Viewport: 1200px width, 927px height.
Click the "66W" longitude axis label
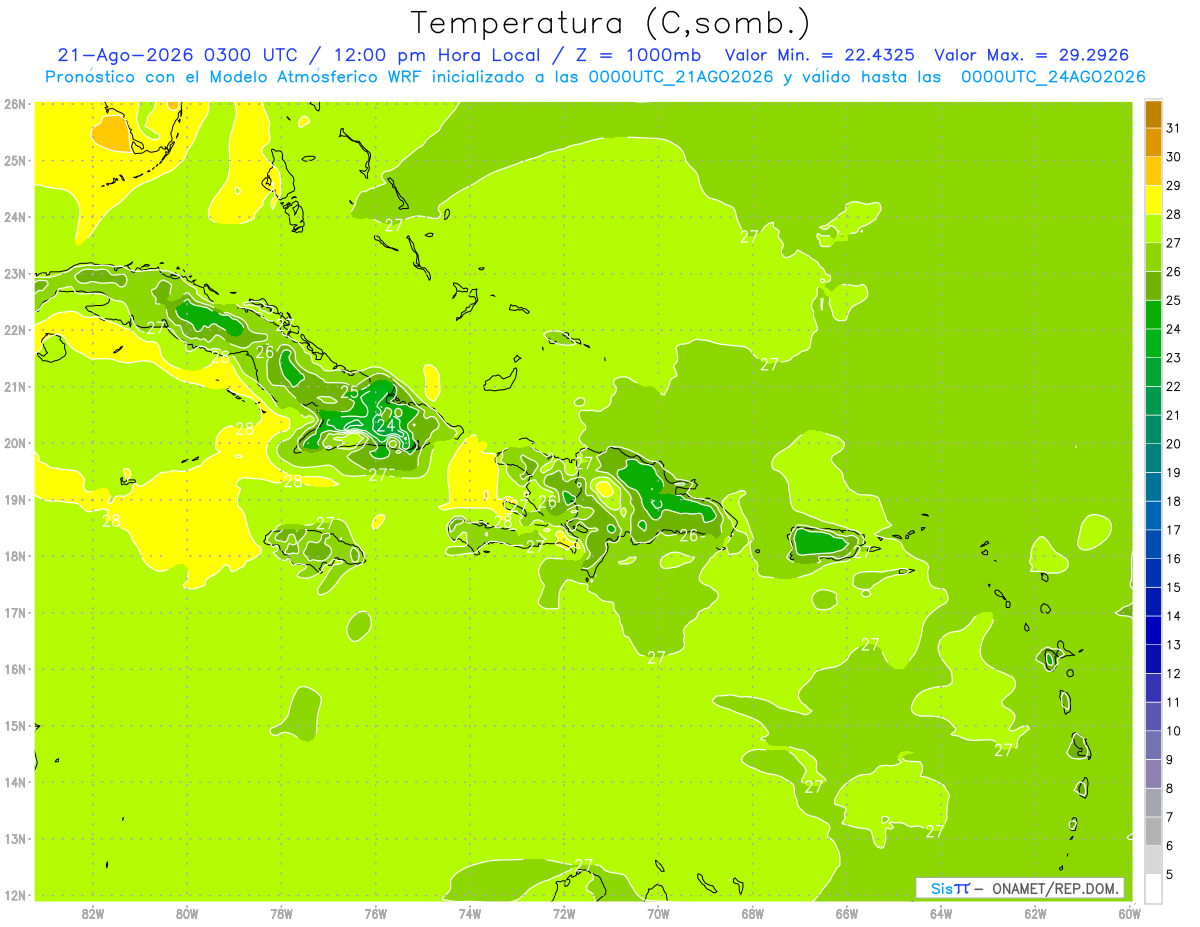pyautogui.click(x=846, y=912)
